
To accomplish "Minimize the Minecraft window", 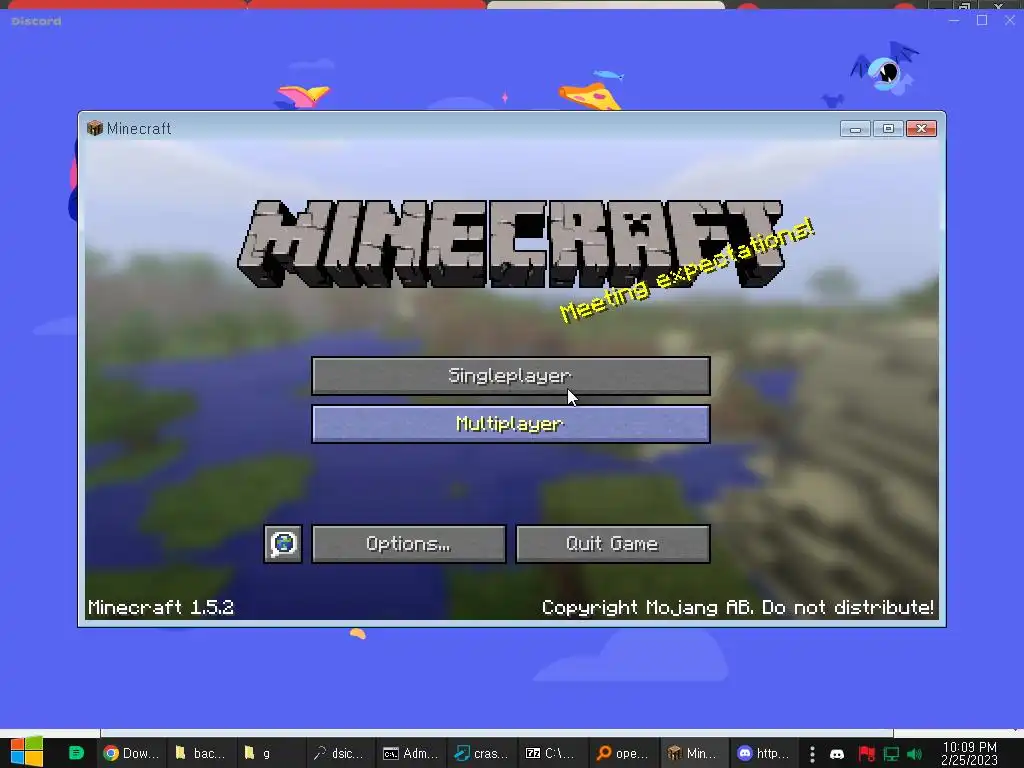I will click(855, 129).
